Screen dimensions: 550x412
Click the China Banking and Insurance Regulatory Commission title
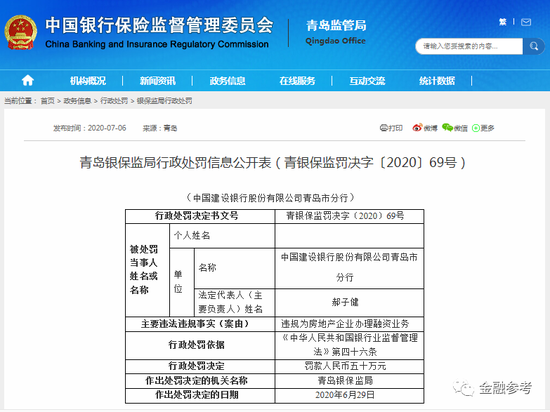pos(157,44)
